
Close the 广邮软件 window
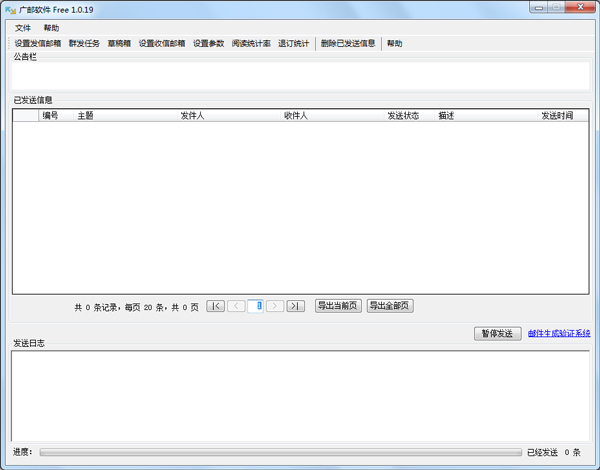[580, 7]
